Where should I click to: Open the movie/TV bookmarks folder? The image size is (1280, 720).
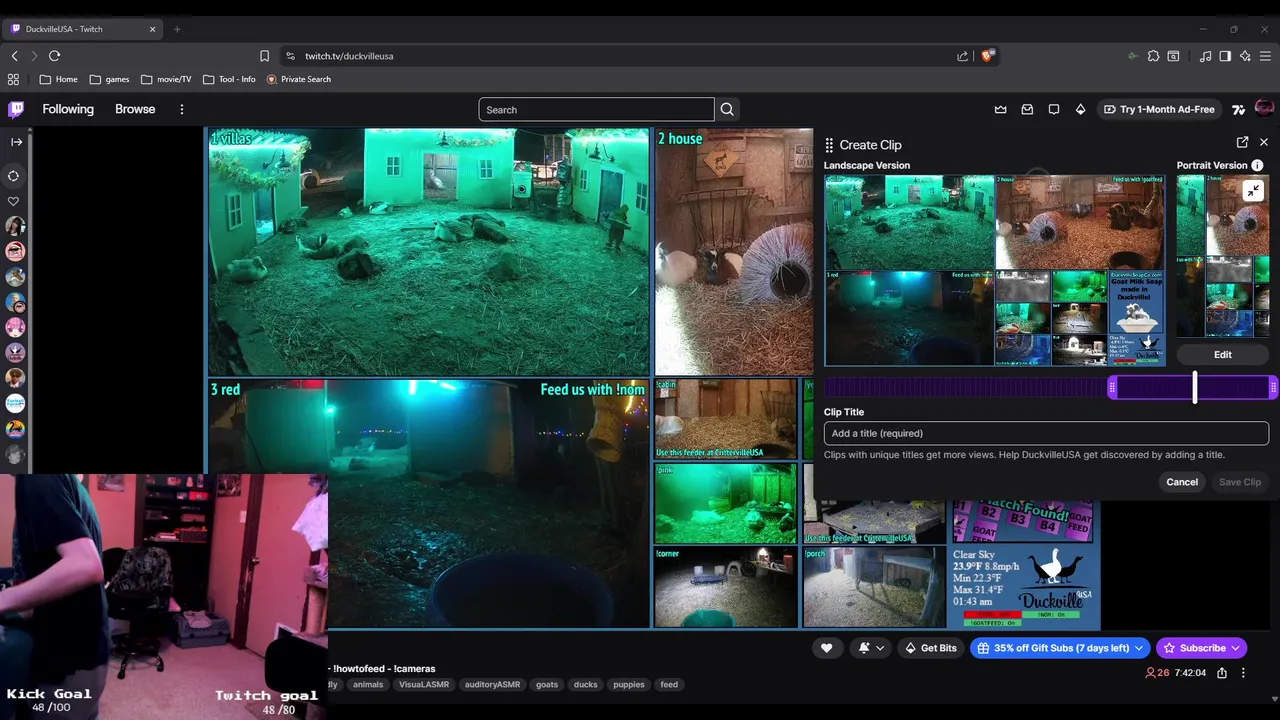click(166, 79)
